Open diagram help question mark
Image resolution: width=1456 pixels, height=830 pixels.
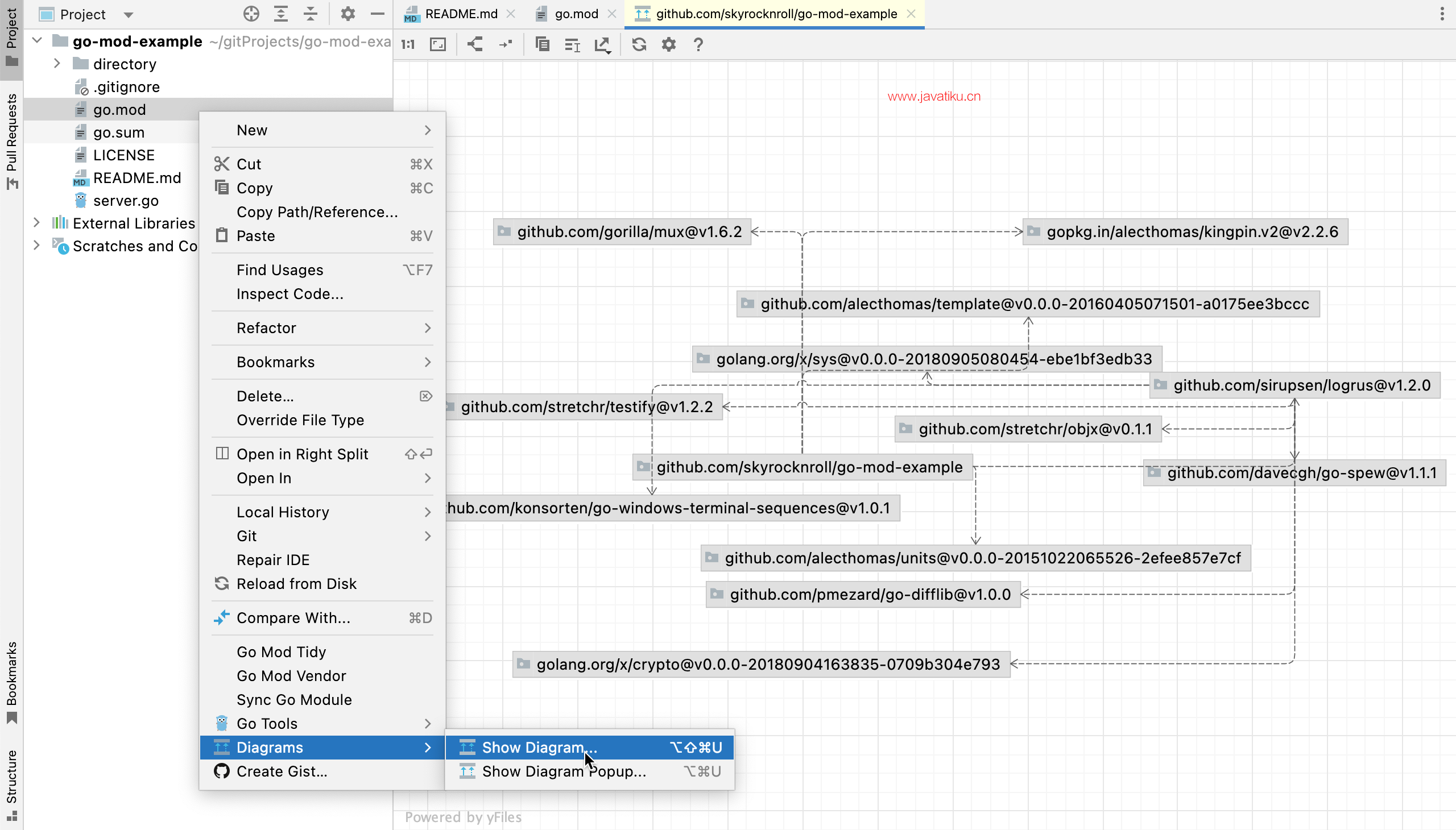(x=698, y=44)
